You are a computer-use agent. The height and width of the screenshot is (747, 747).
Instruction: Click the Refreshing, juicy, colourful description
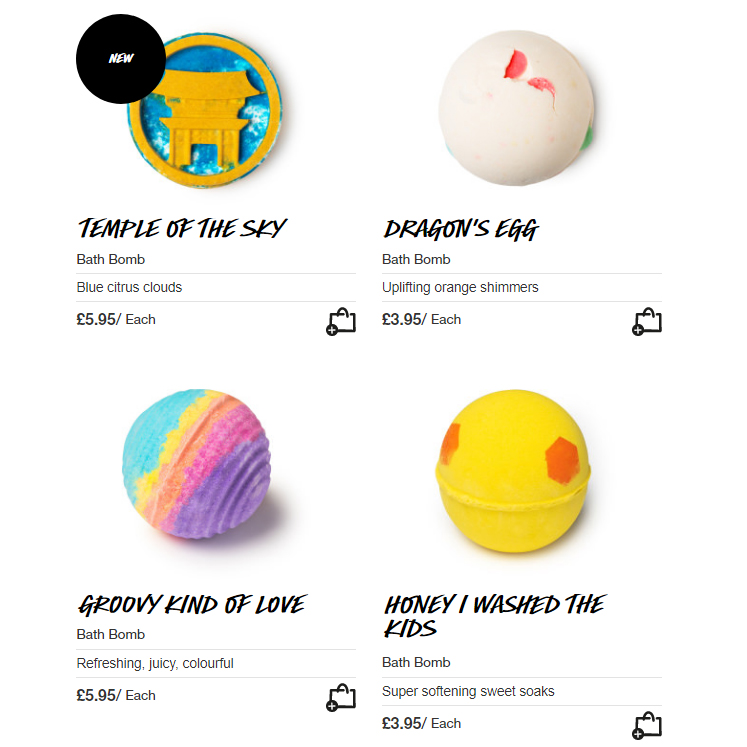pyautogui.click(x=155, y=663)
